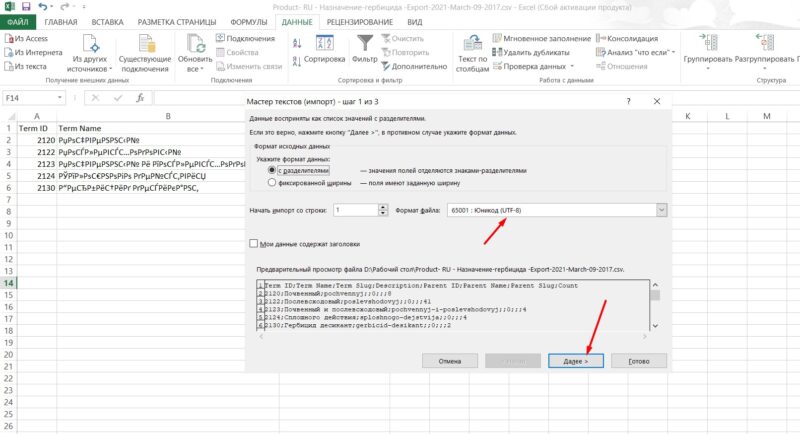Select fixed width (фиксированной ширины) option
The image size is (800, 434).
[272, 182]
